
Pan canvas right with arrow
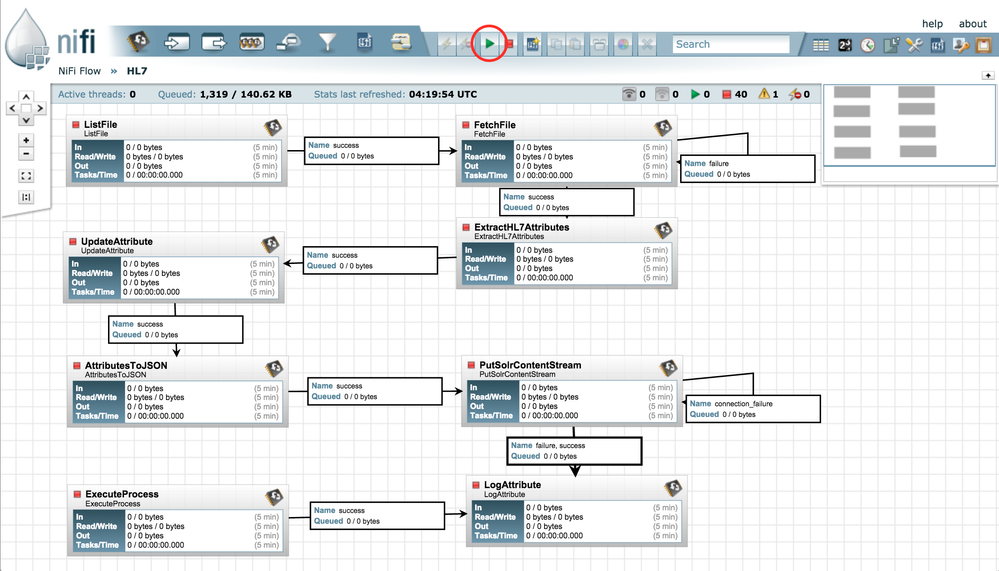point(40,108)
